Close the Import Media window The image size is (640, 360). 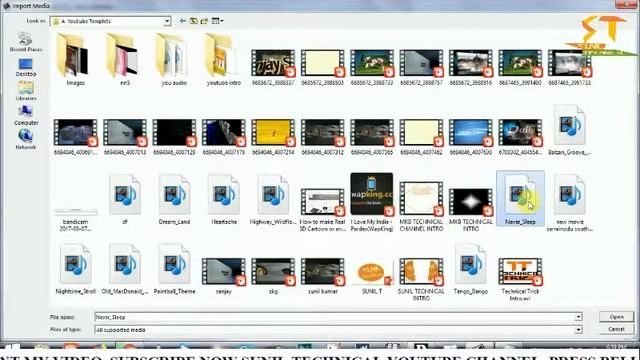[627, 4]
